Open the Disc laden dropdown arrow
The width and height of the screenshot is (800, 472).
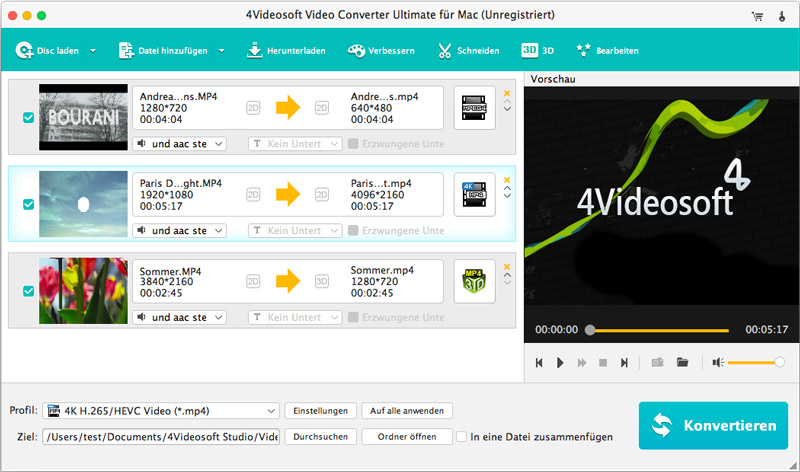(93, 50)
